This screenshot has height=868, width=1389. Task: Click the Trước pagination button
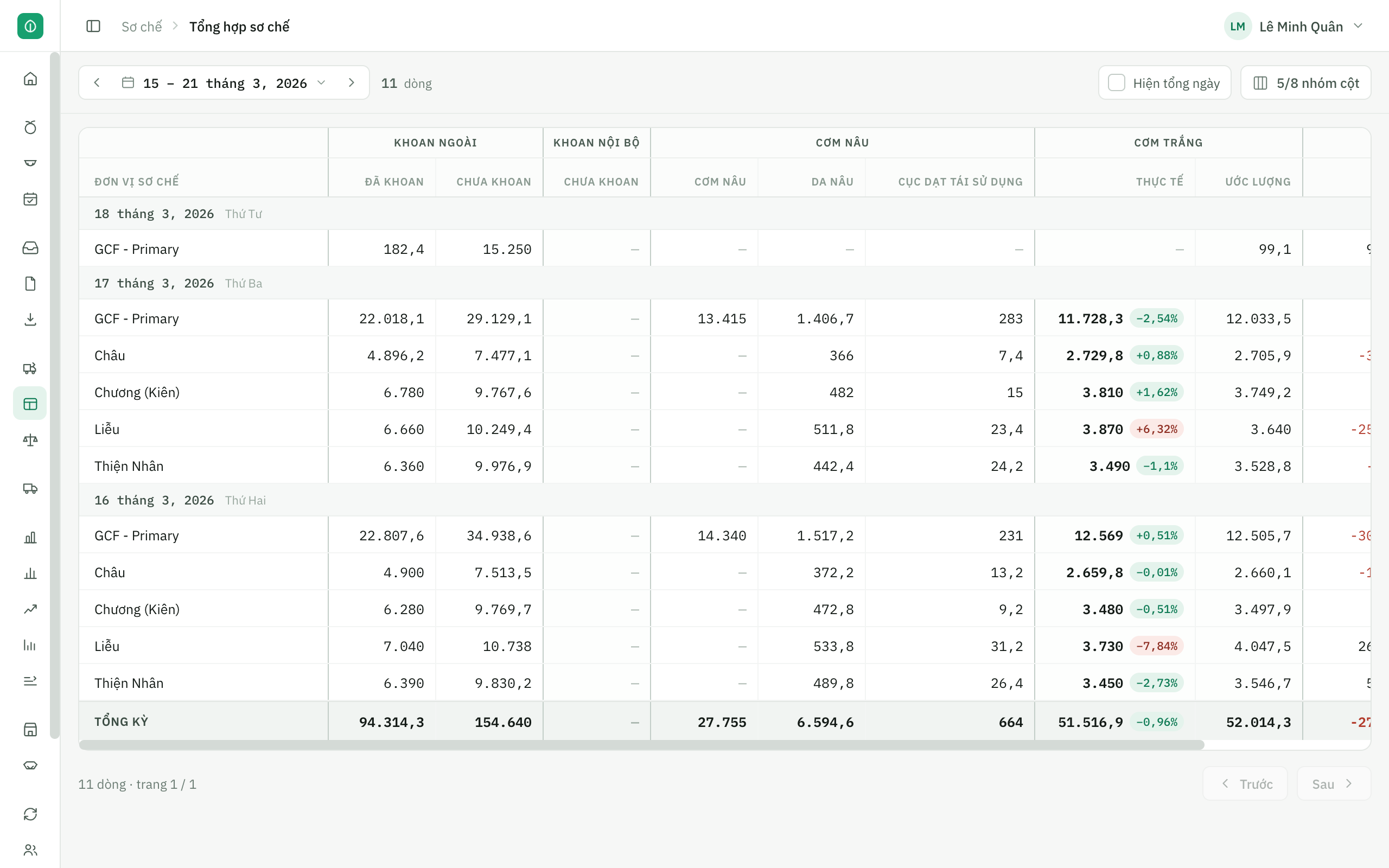(x=1245, y=783)
